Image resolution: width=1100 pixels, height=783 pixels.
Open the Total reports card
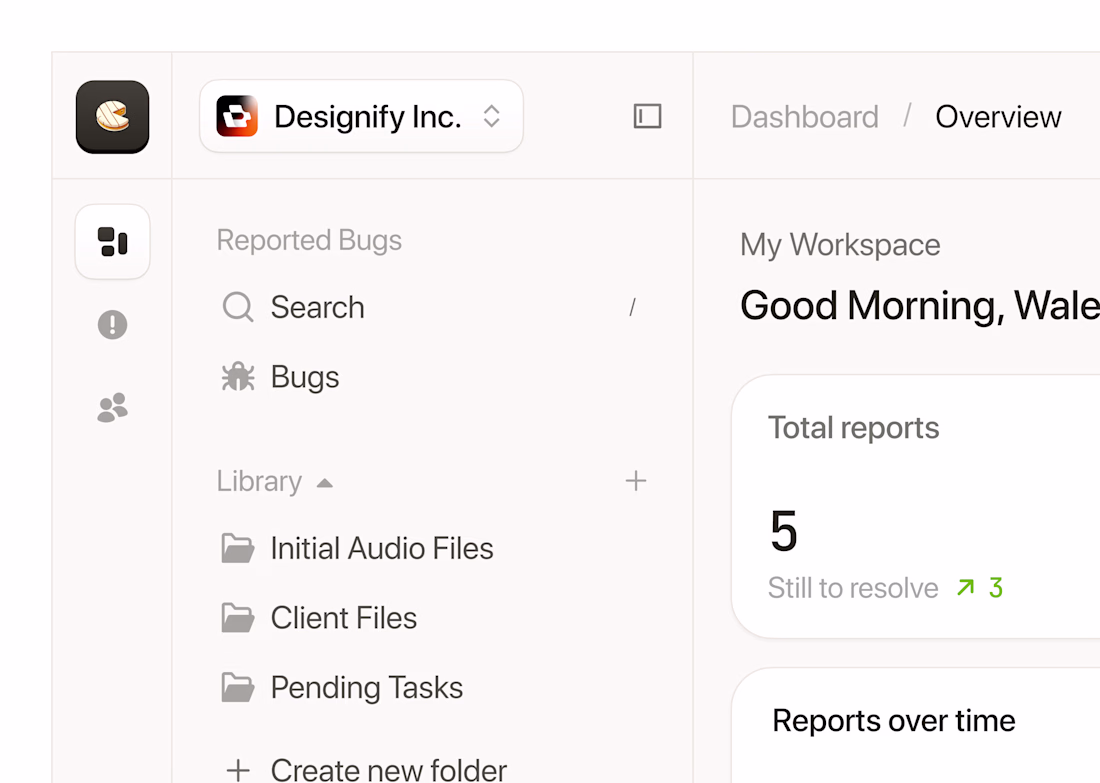pyautogui.click(x=915, y=507)
